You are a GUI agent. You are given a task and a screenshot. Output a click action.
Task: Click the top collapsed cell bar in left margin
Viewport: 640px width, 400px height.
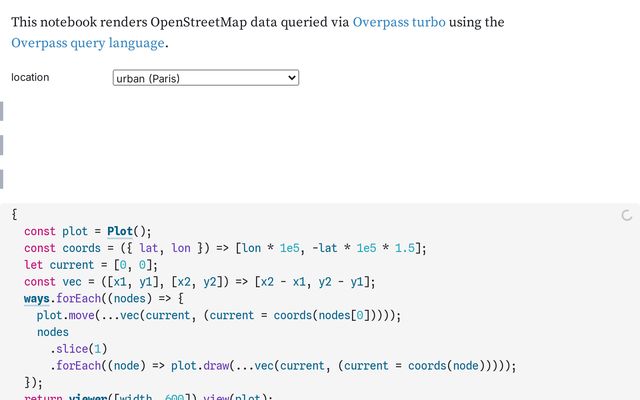tap(2, 110)
